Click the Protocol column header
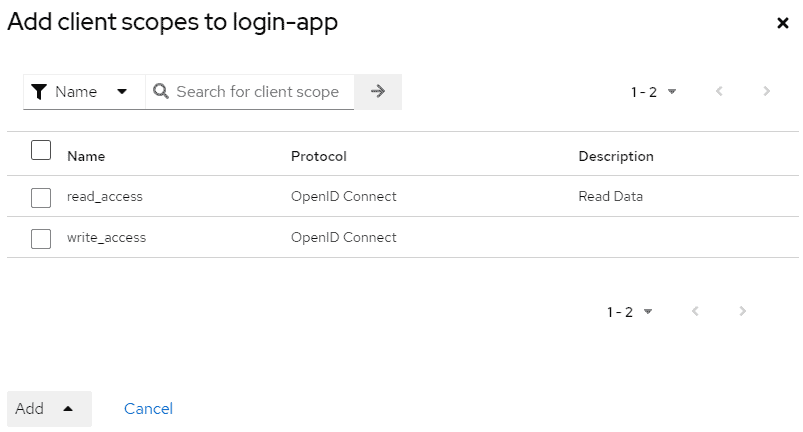 point(319,157)
